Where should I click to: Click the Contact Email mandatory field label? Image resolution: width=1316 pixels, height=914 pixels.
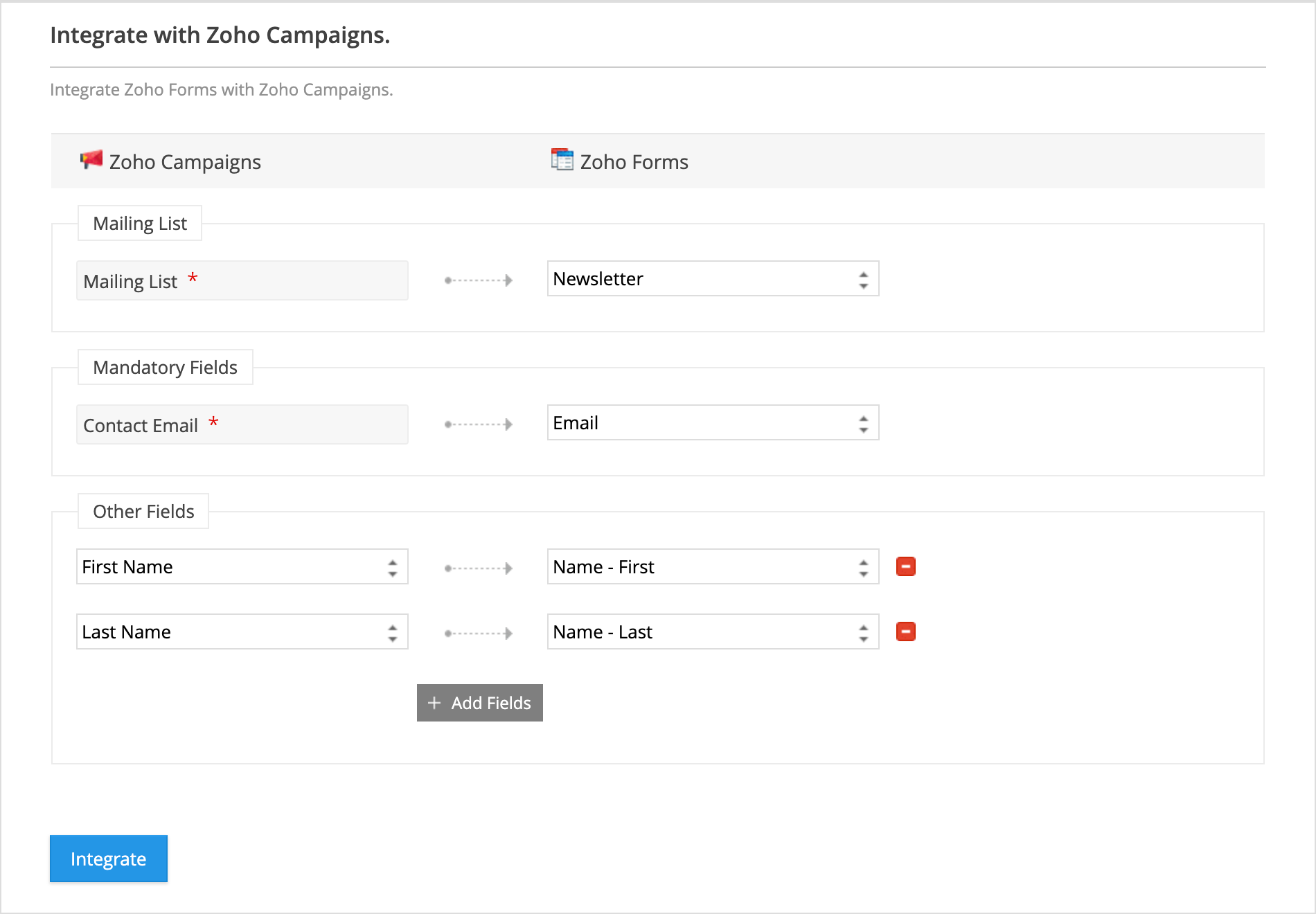[x=242, y=424]
